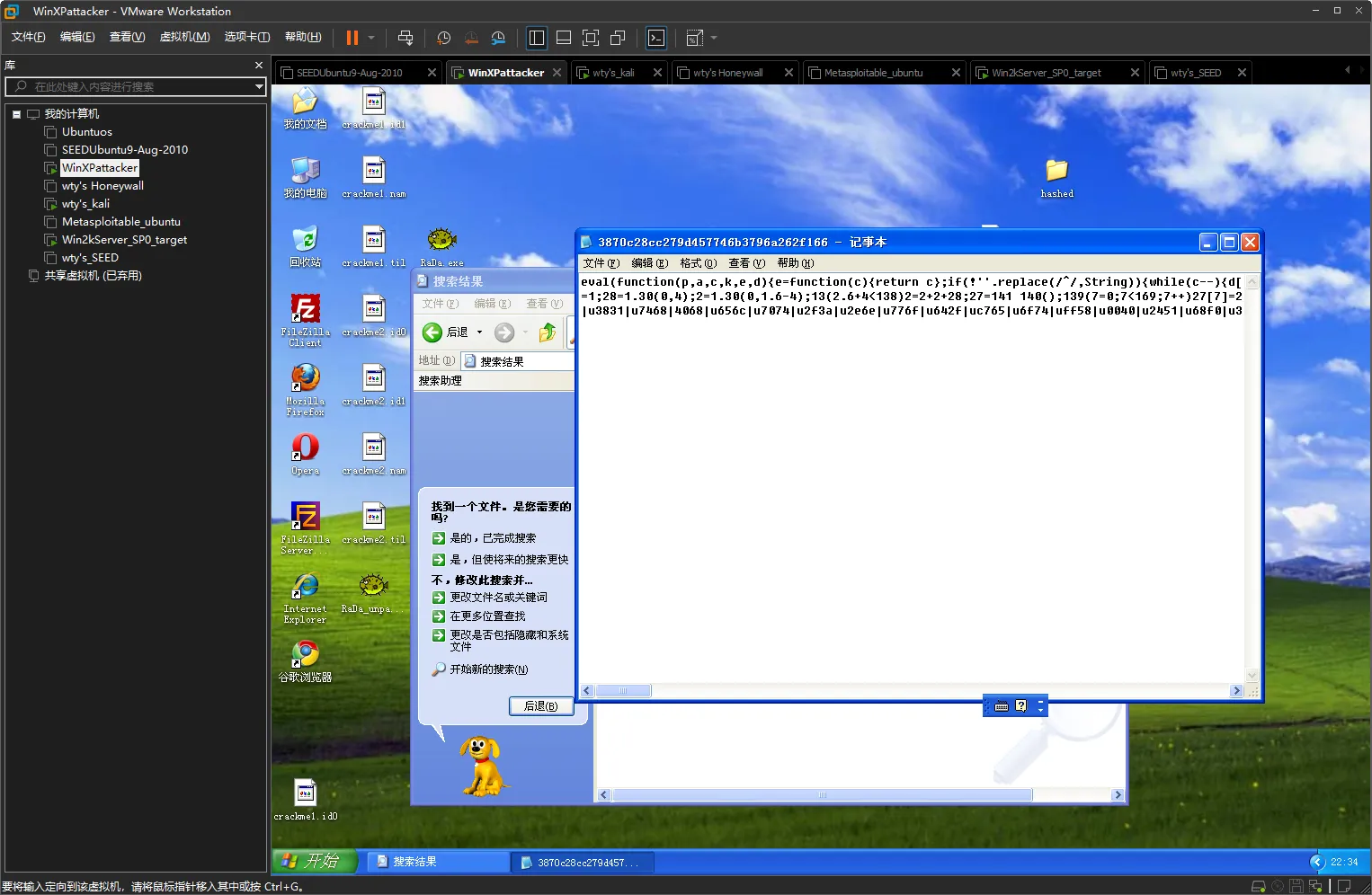Click the language bar keyboard icon
This screenshot has height=895, width=1372.
pyautogui.click(x=1002, y=706)
